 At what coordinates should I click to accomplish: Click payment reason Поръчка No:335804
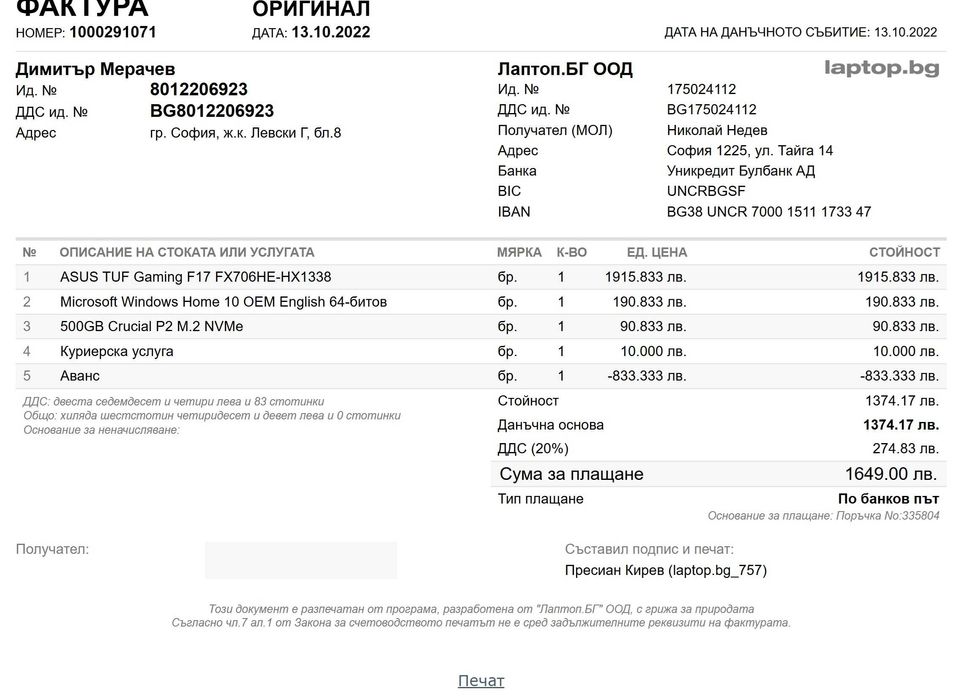pos(887,516)
